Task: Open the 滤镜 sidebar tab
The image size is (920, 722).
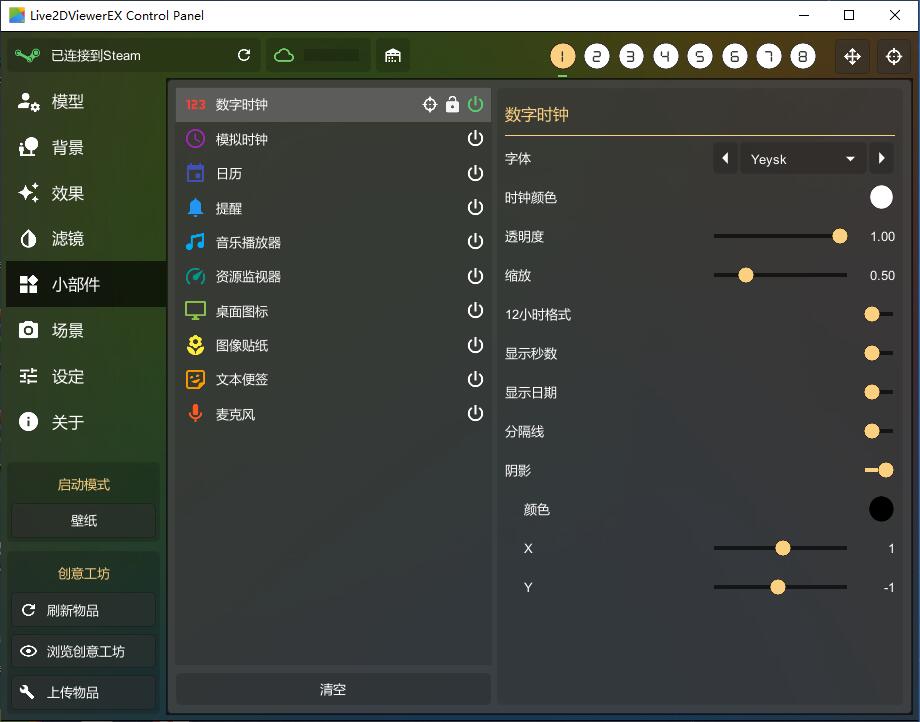Action: tap(86, 239)
